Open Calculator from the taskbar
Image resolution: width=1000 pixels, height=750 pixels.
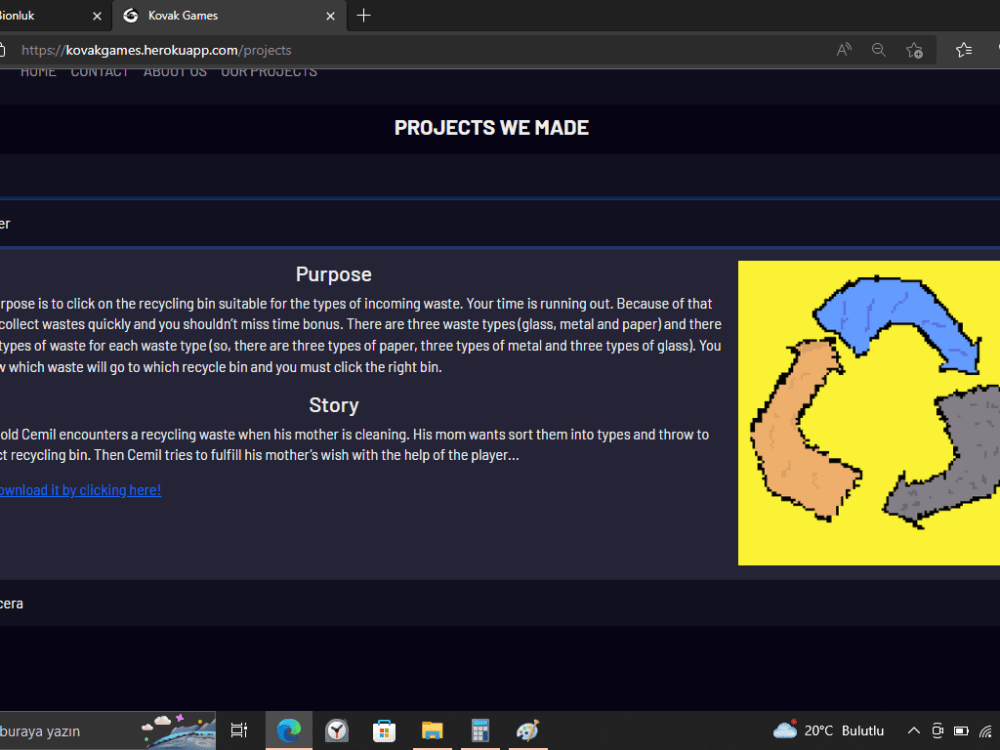click(x=480, y=730)
